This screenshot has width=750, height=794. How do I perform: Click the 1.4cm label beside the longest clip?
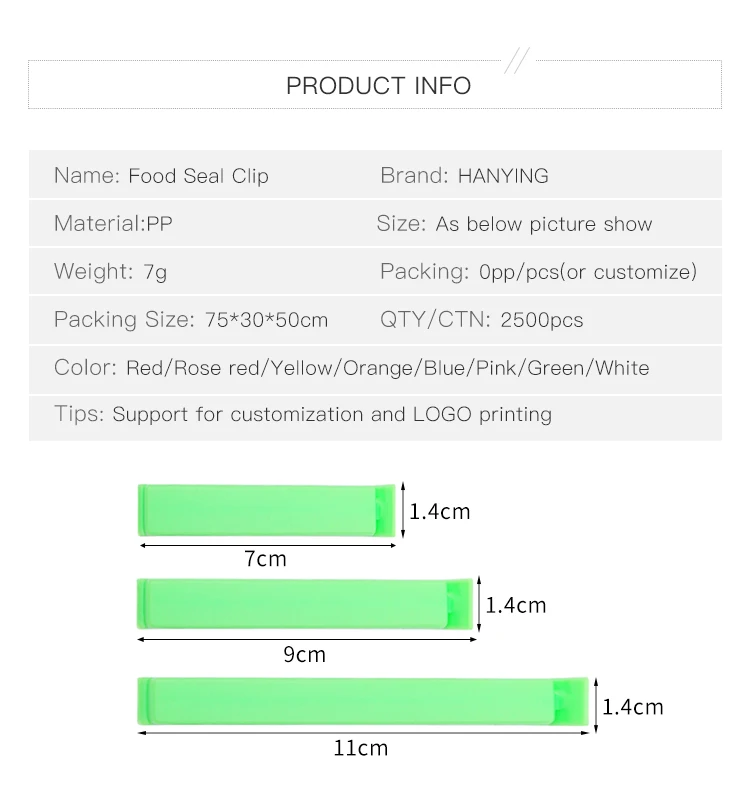[632, 707]
